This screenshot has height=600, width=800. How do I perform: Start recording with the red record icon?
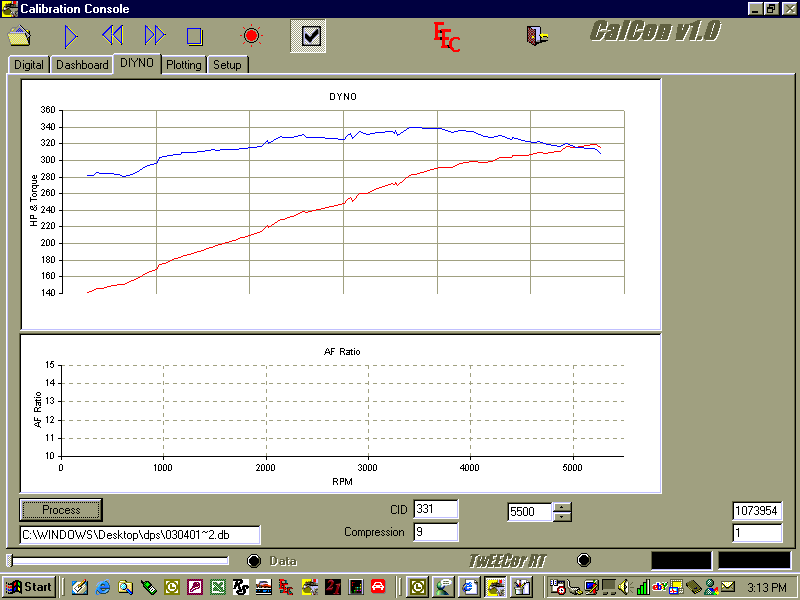click(251, 36)
